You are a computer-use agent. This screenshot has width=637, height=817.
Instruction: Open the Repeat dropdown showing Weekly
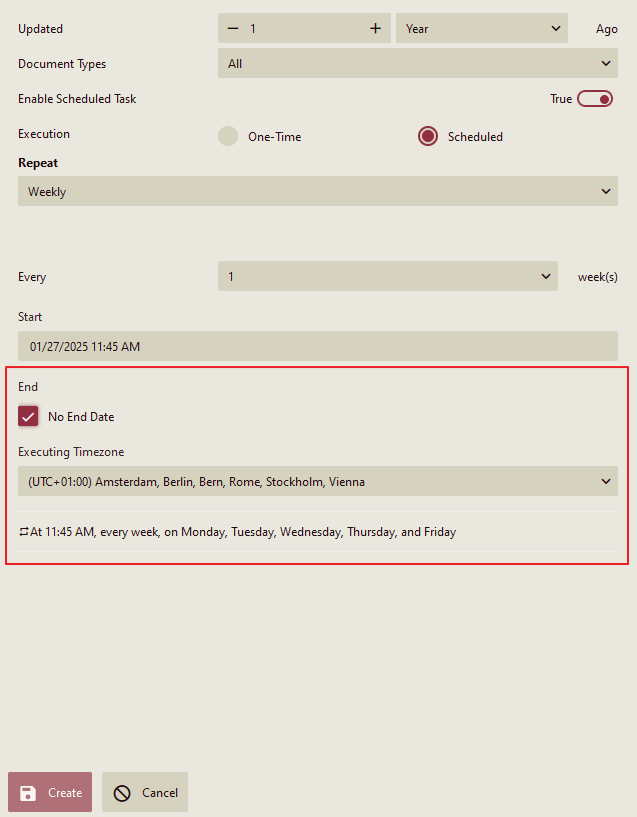click(x=317, y=192)
